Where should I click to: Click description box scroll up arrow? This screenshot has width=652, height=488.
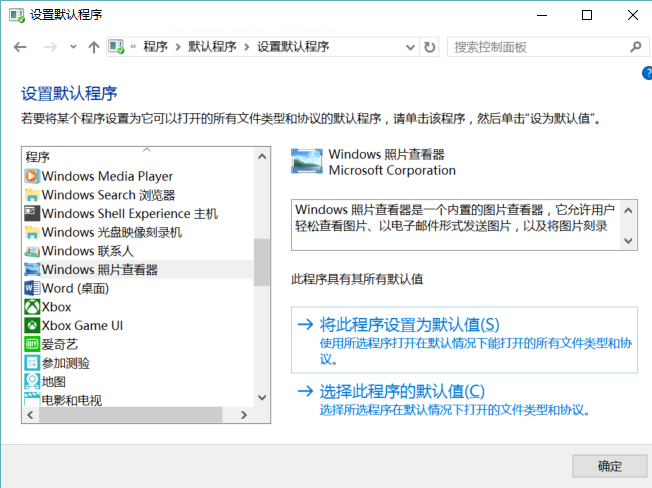point(628,210)
